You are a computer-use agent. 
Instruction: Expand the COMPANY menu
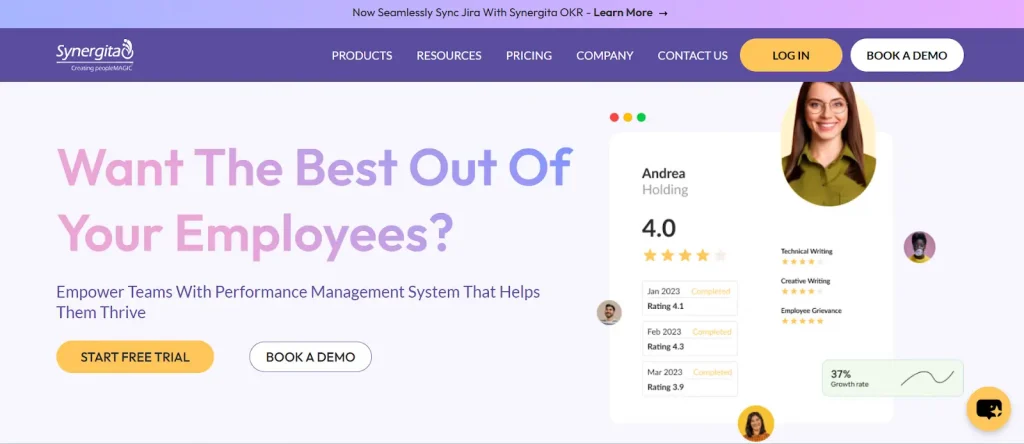point(605,56)
